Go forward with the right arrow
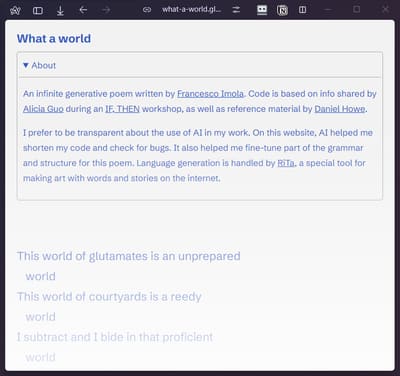 coord(106,10)
